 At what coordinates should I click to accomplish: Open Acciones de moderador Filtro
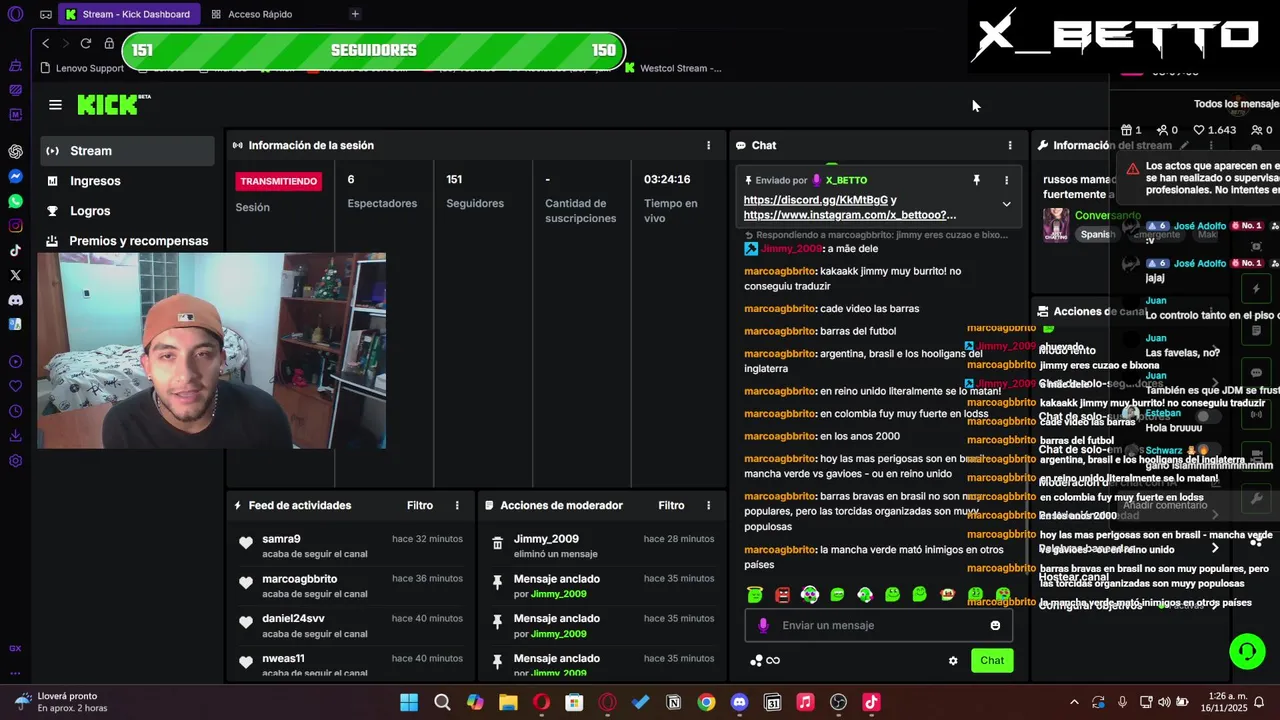(671, 505)
